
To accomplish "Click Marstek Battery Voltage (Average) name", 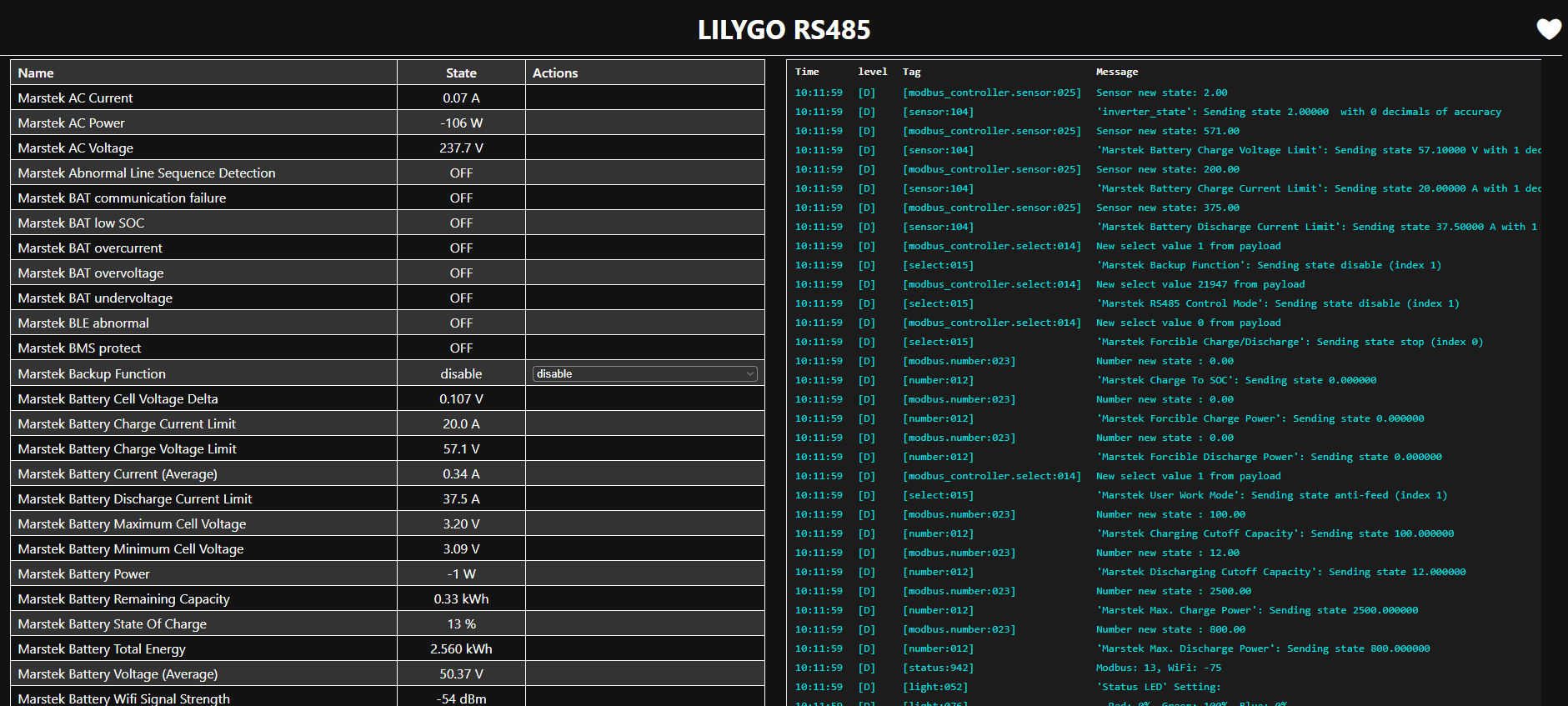I will pos(118,673).
